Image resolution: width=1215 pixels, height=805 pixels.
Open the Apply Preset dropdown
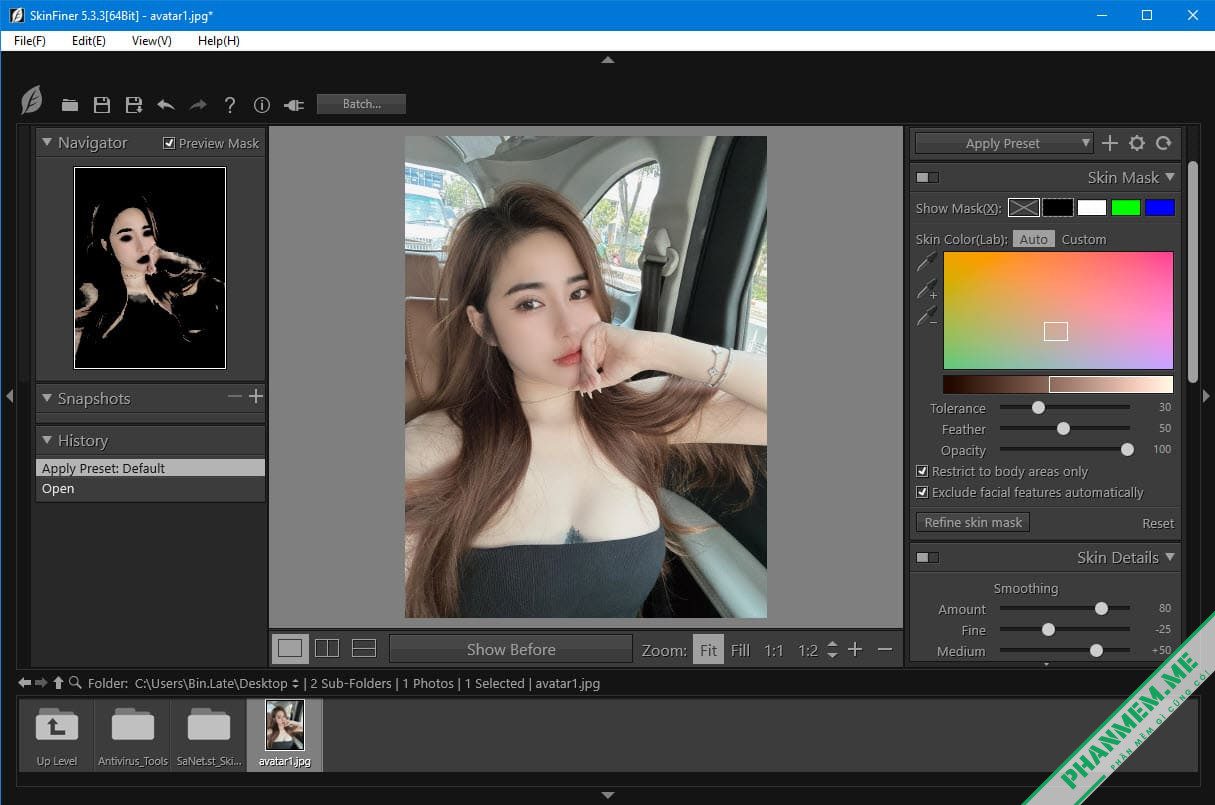point(1004,143)
